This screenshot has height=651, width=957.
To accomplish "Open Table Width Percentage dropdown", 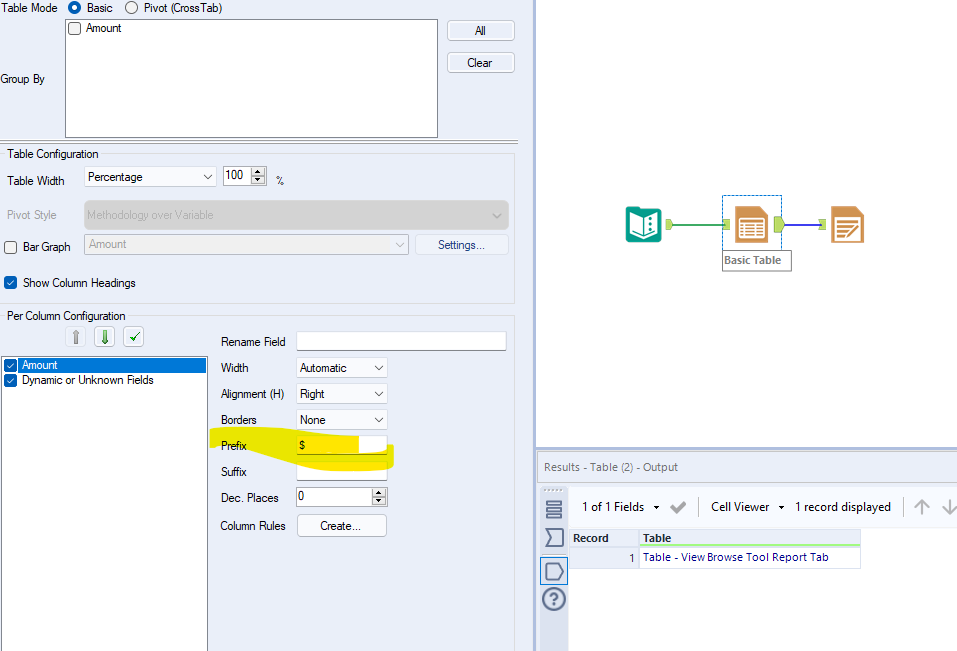I will [150, 177].
